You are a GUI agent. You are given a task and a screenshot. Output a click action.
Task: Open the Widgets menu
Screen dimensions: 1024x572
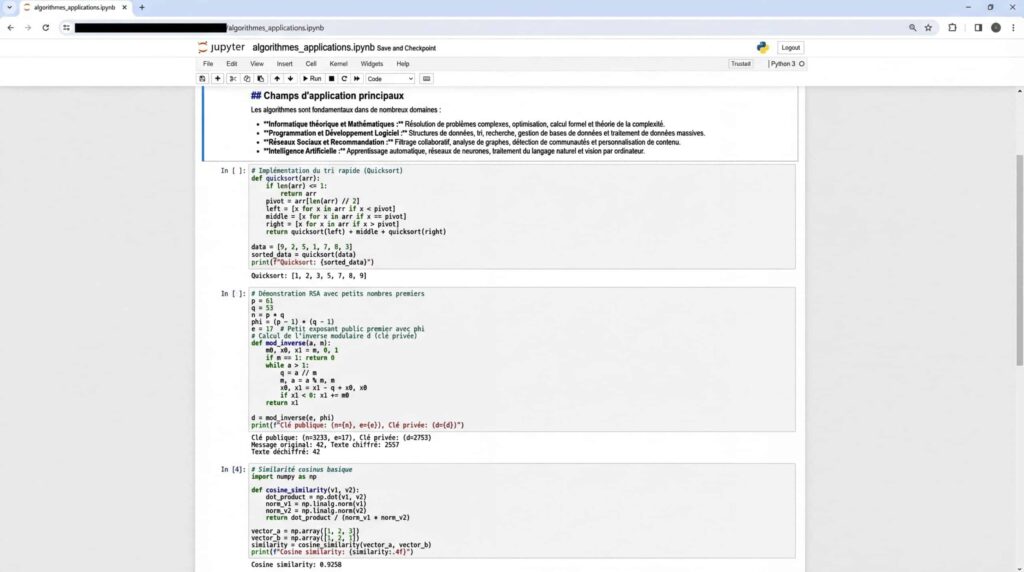pos(372,64)
